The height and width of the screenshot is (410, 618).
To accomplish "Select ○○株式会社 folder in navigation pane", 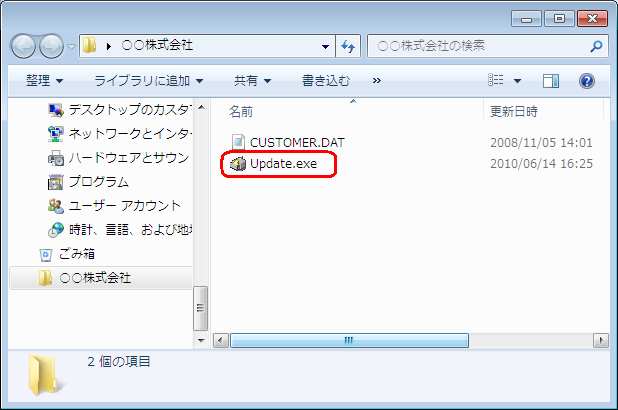I will tap(101, 278).
